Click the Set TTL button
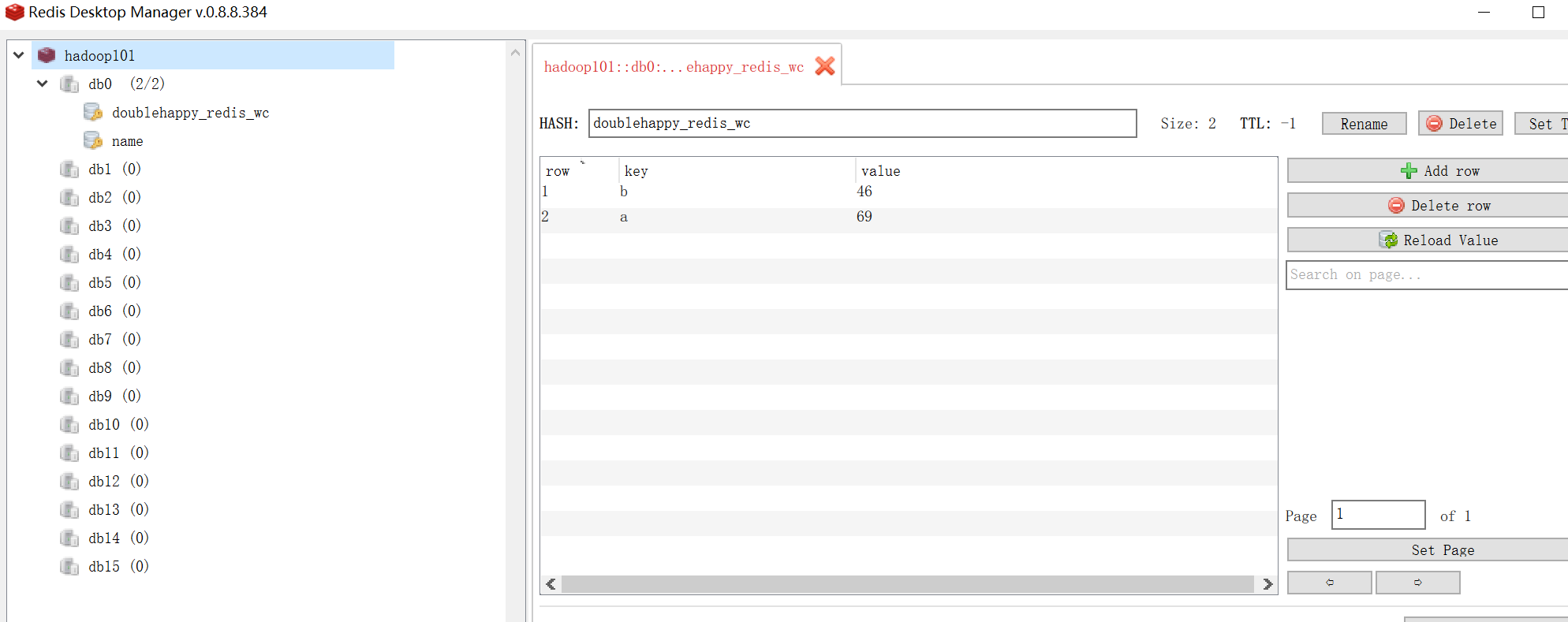The width and height of the screenshot is (1568, 622). [1541, 124]
